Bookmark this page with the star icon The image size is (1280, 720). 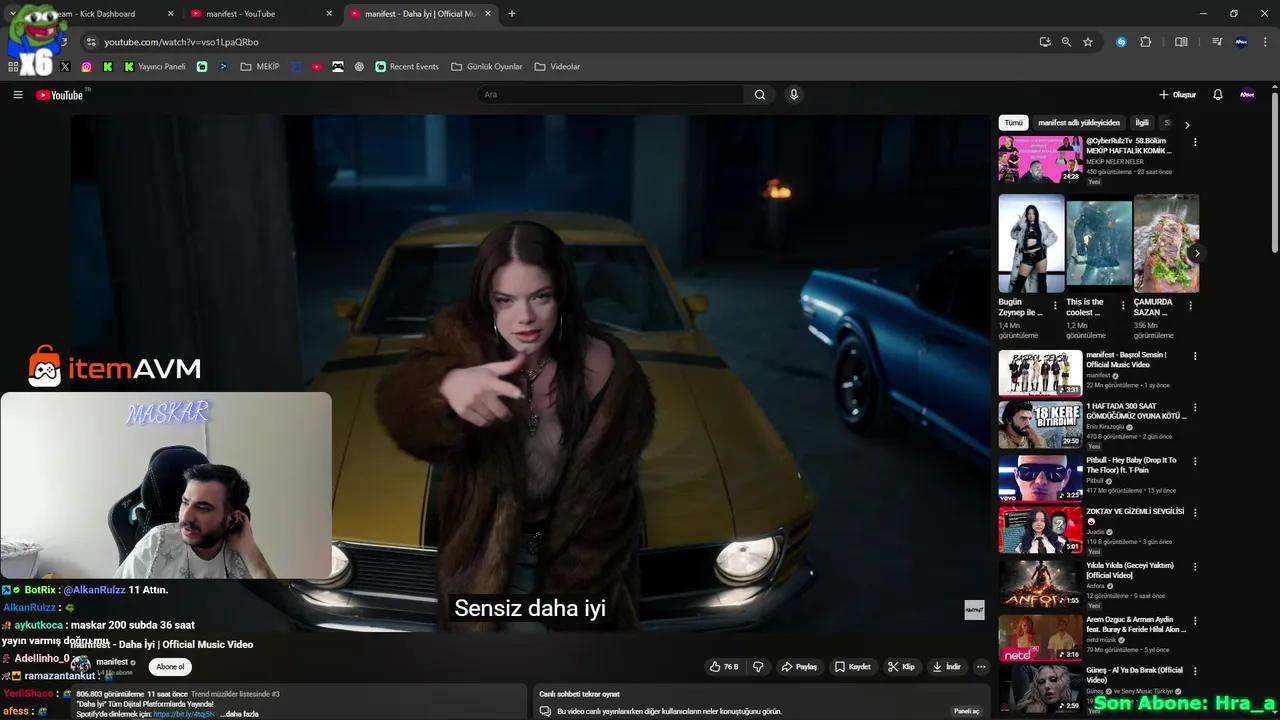pos(1088,42)
